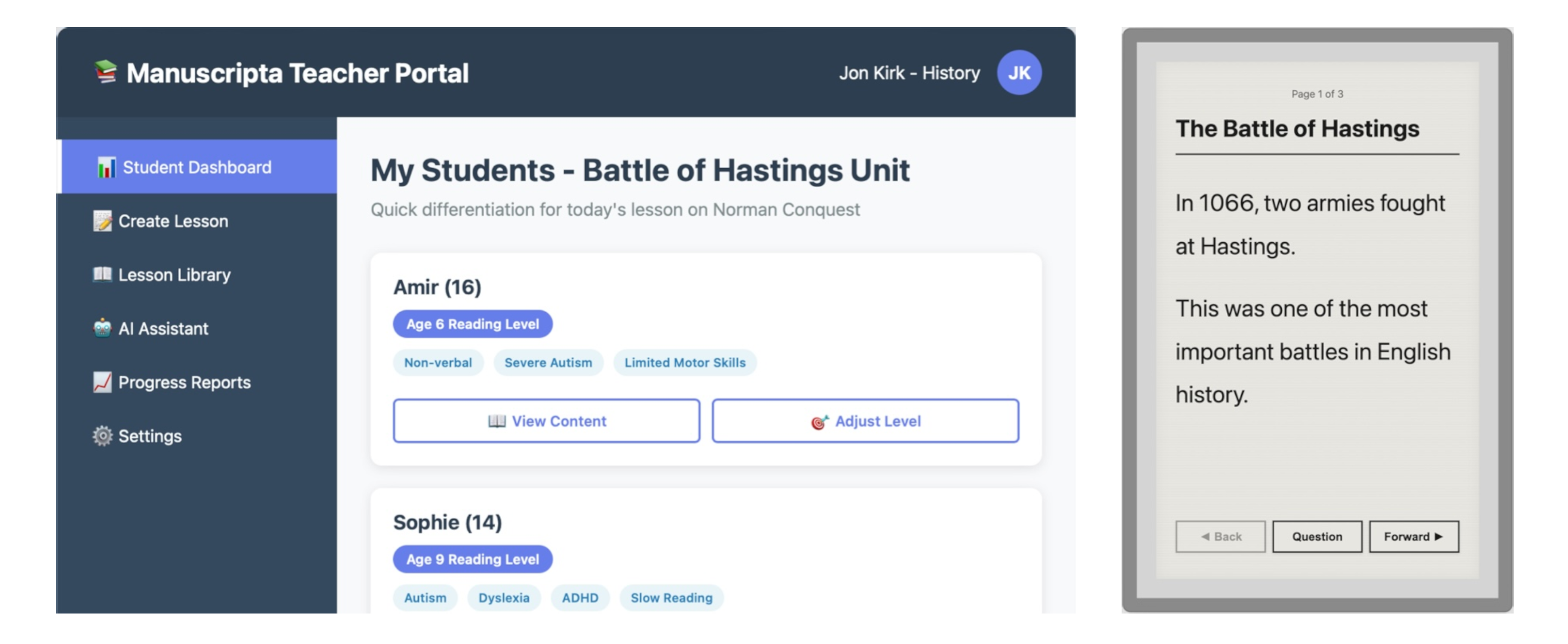Select AI Assistant in the sidebar
1568x644 pixels.
[x=163, y=329]
